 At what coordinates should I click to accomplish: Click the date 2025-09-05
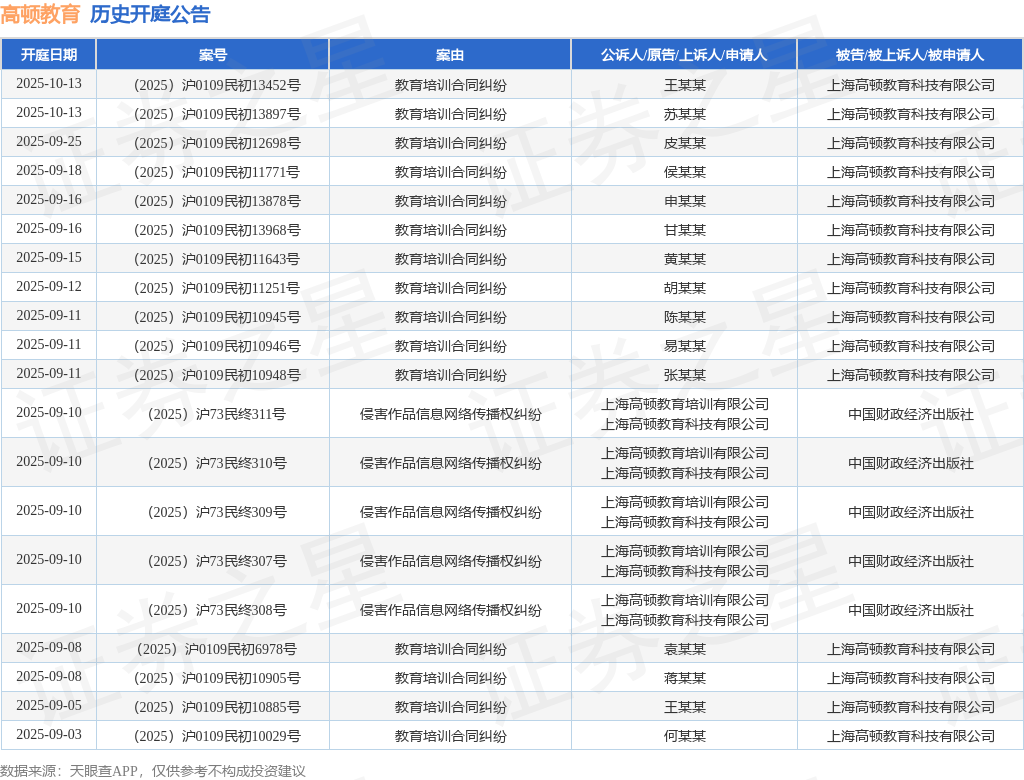49,706
